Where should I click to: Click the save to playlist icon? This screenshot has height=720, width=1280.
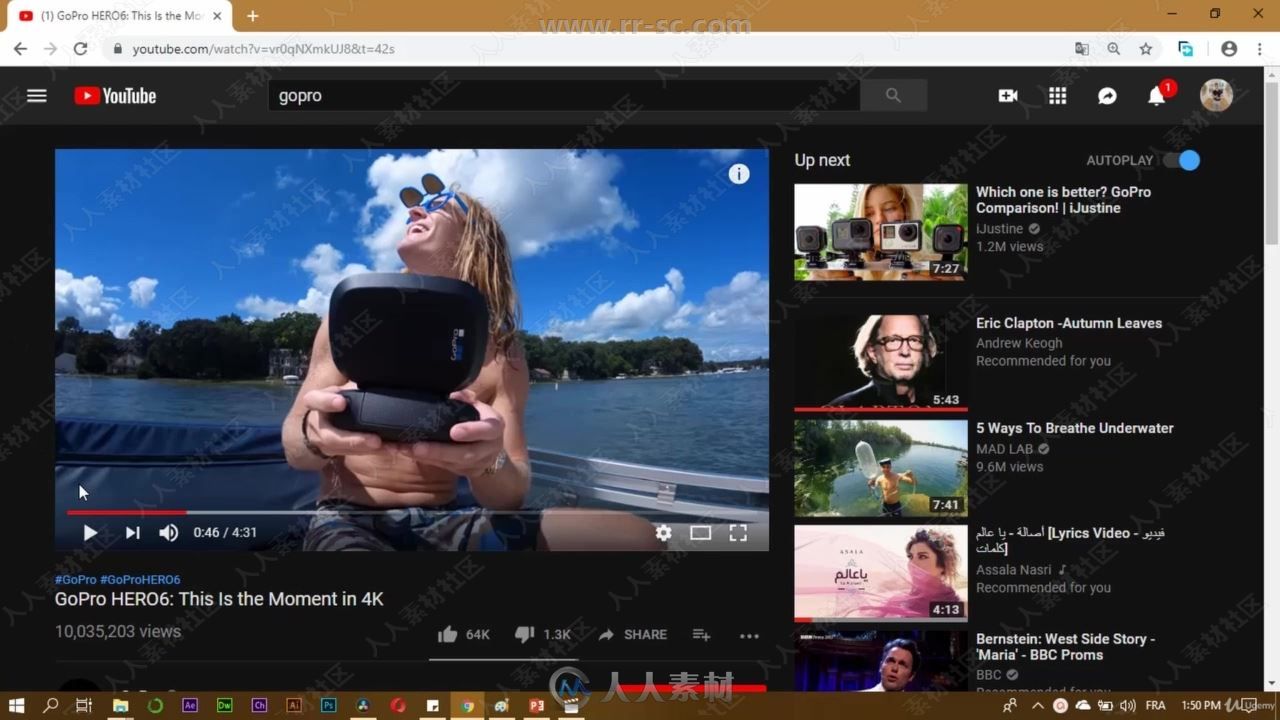tap(701, 634)
